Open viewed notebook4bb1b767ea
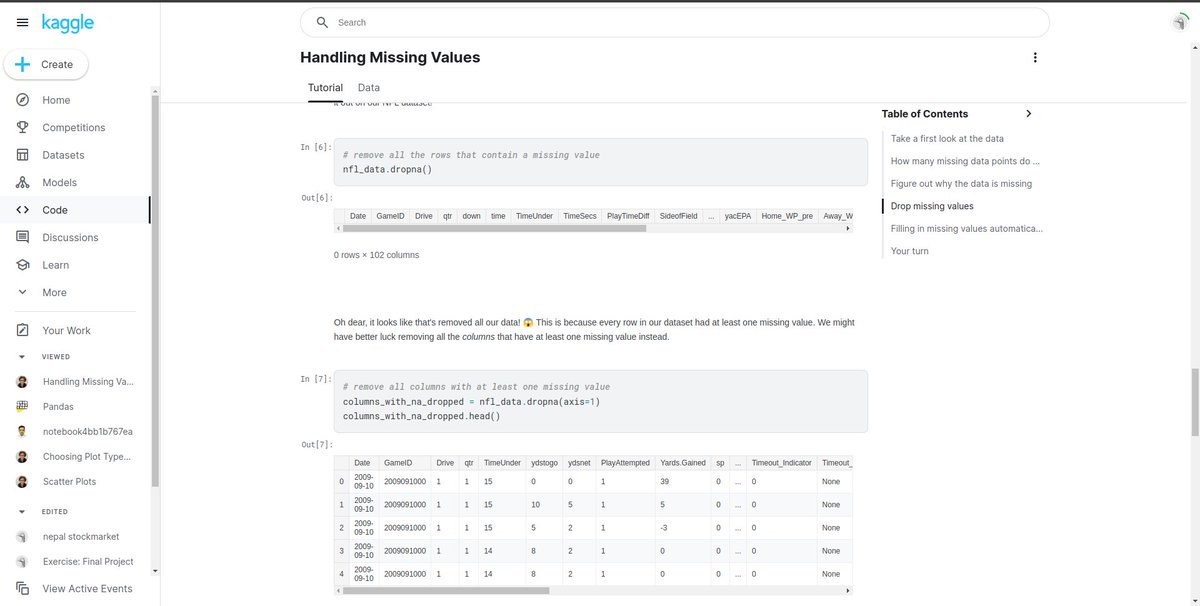1200x606 pixels. click(87, 431)
